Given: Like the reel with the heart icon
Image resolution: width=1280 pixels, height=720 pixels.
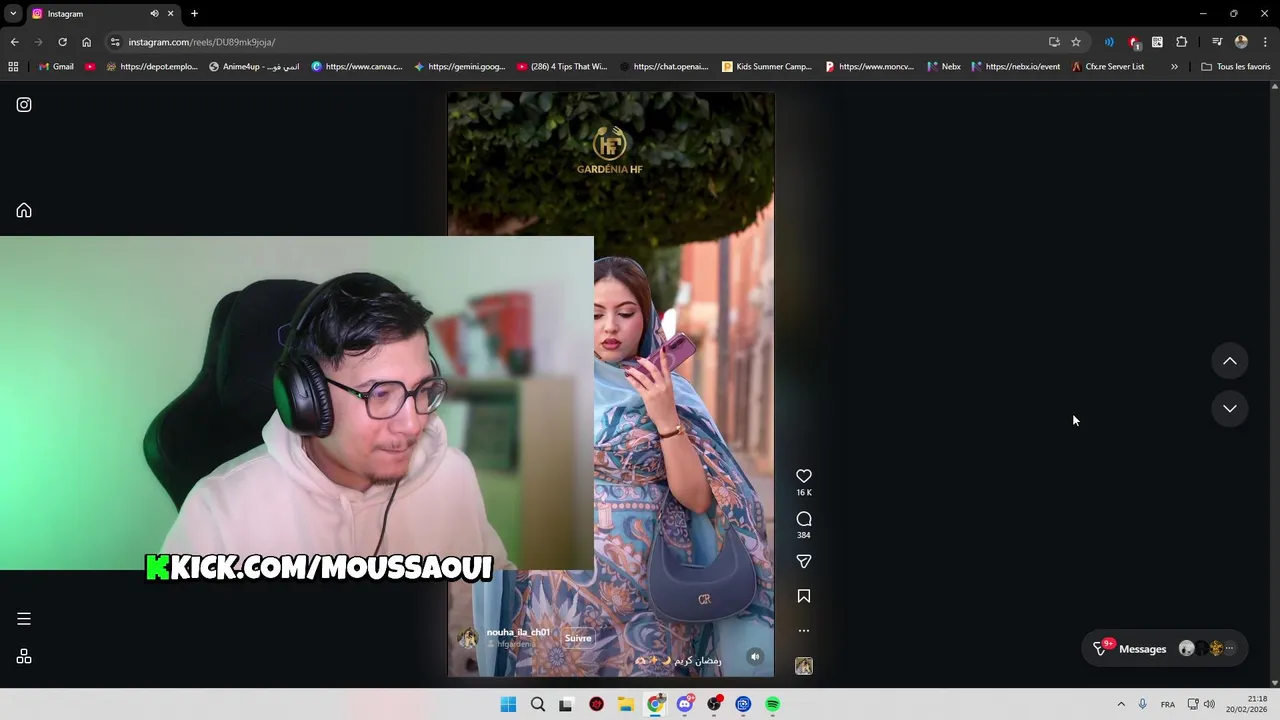Looking at the screenshot, I should tap(804, 476).
